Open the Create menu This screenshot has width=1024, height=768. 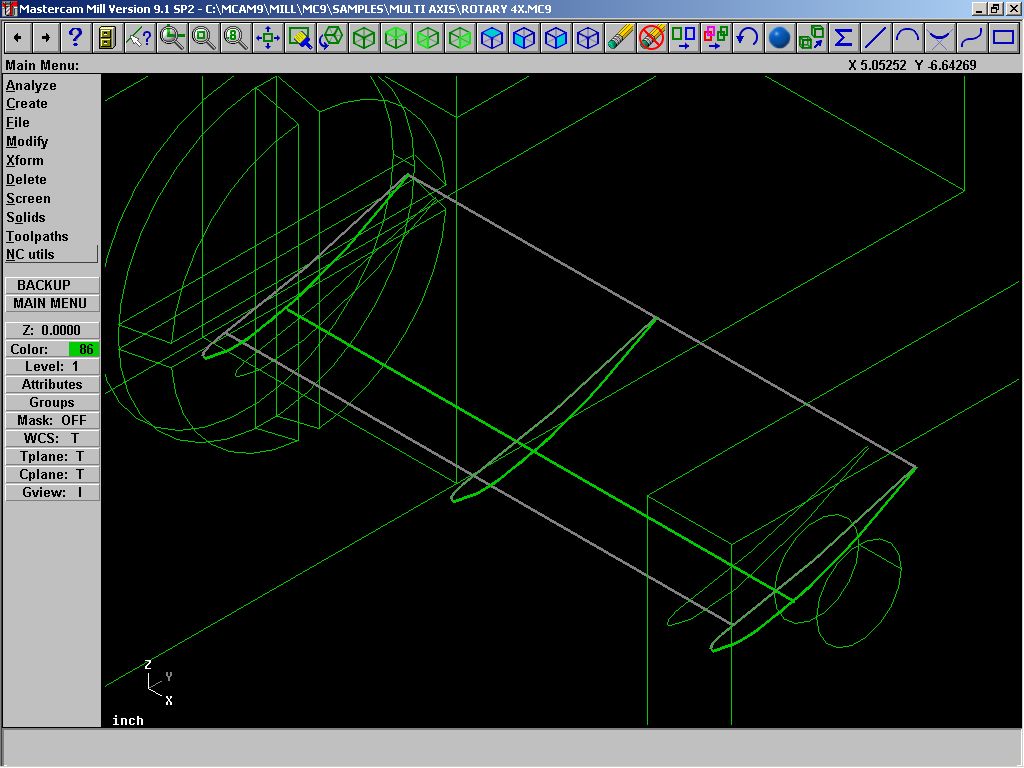(x=27, y=104)
